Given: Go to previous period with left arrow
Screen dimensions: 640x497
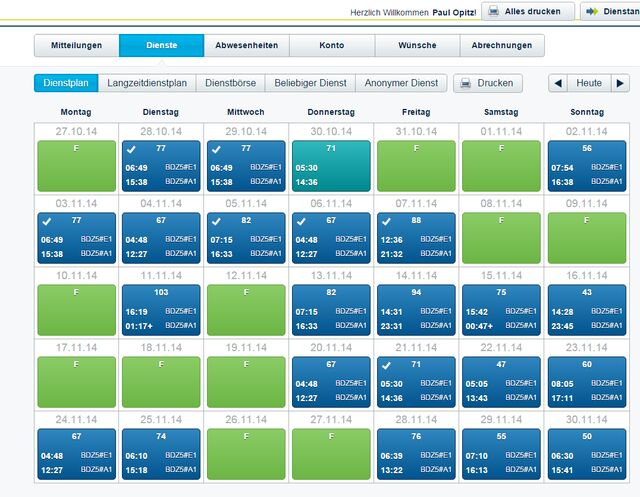Looking at the screenshot, I should tap(558, 83).
